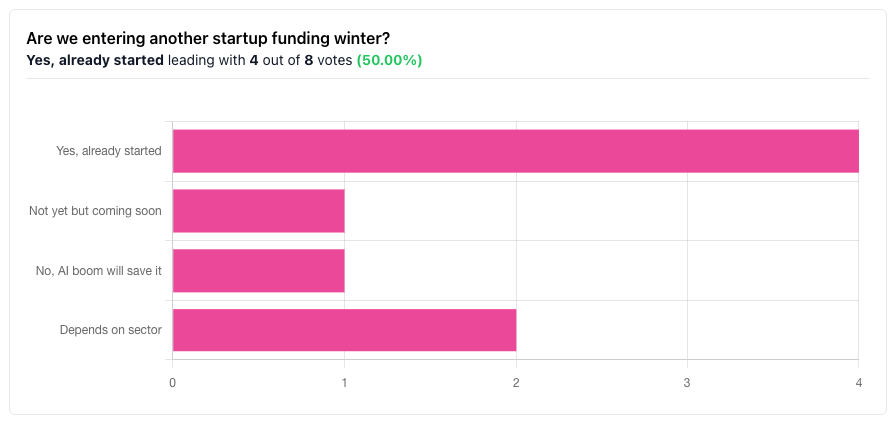Click the x-axis tick label 3

[x=687, y=384]
